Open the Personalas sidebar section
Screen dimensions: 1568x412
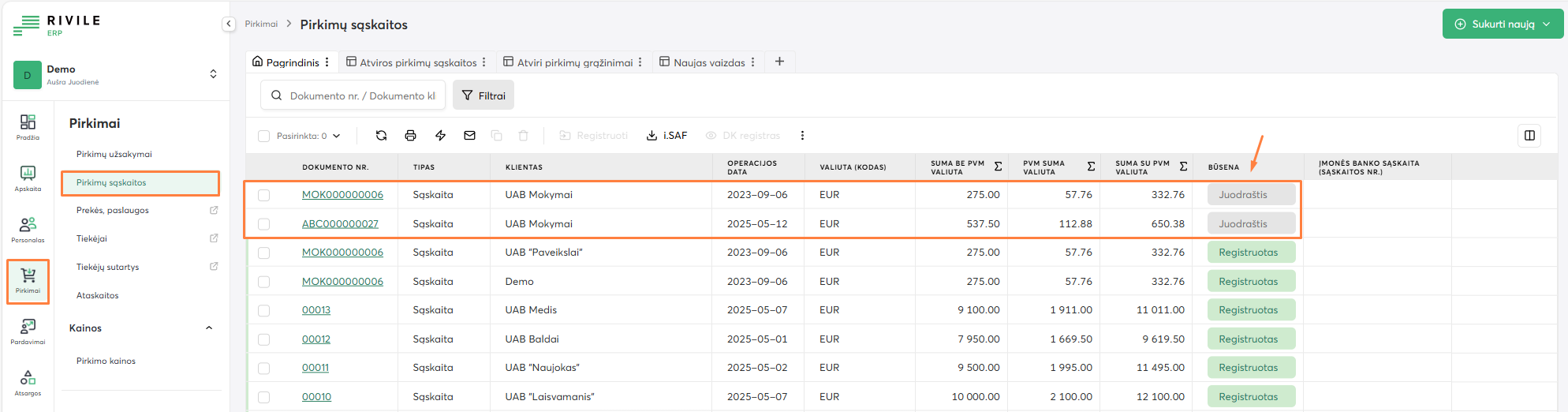[28, 229]
